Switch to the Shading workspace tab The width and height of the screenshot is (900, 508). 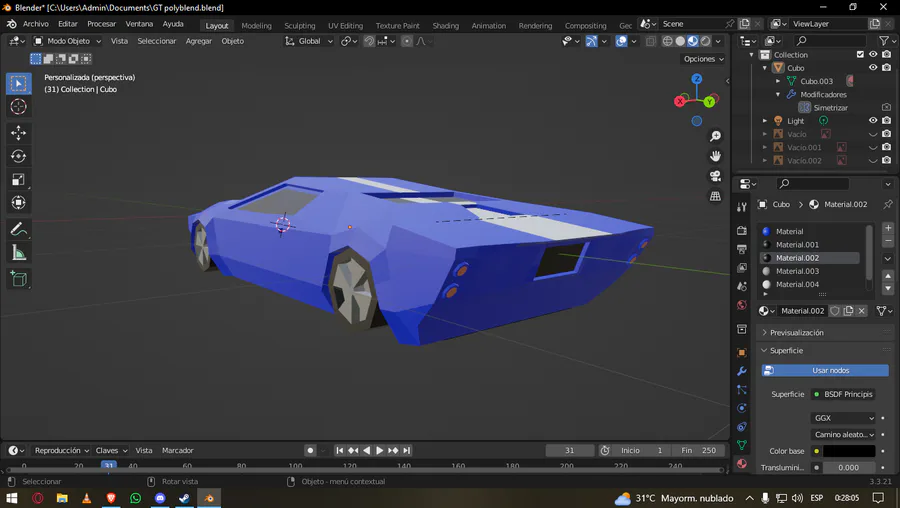click(445, 26)
